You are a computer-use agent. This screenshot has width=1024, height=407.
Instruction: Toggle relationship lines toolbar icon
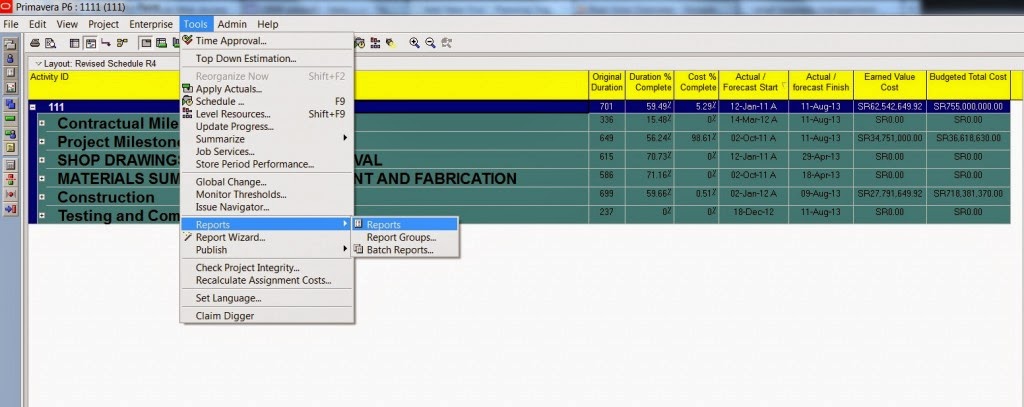point(105,43)
